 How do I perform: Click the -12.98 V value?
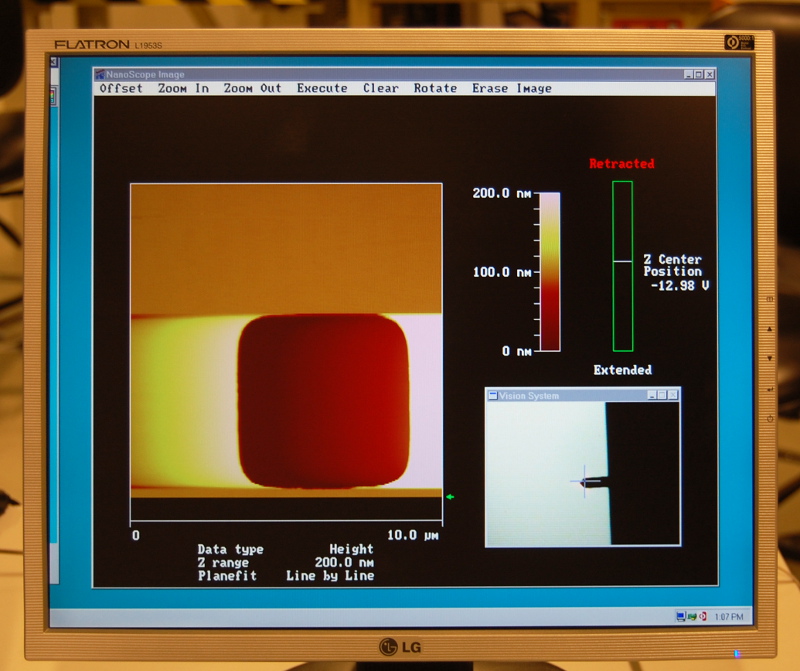[680, 285]
